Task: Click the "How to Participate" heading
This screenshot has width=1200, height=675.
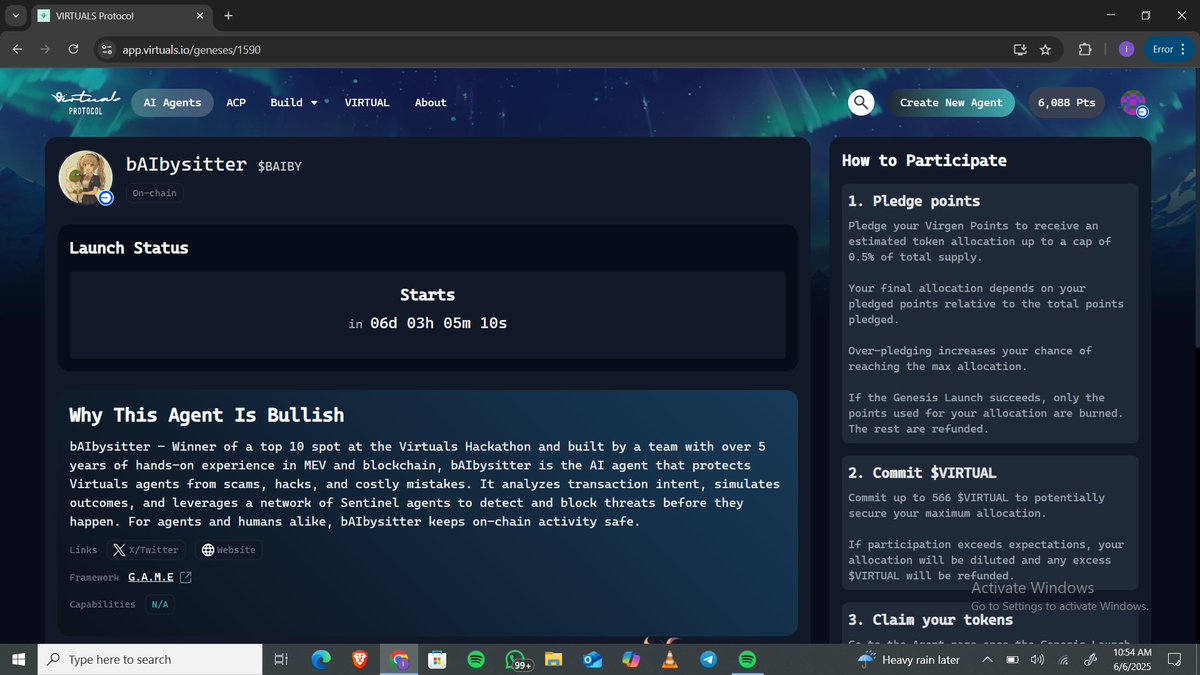Action: click(x=924, y=160)
